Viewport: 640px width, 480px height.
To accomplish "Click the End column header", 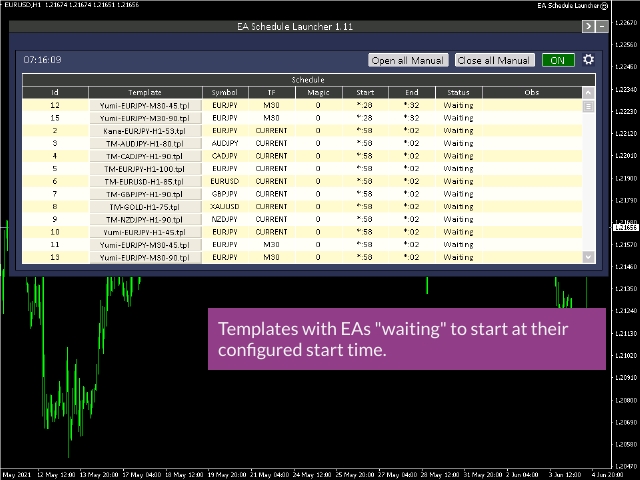I will tap(411, 93).
